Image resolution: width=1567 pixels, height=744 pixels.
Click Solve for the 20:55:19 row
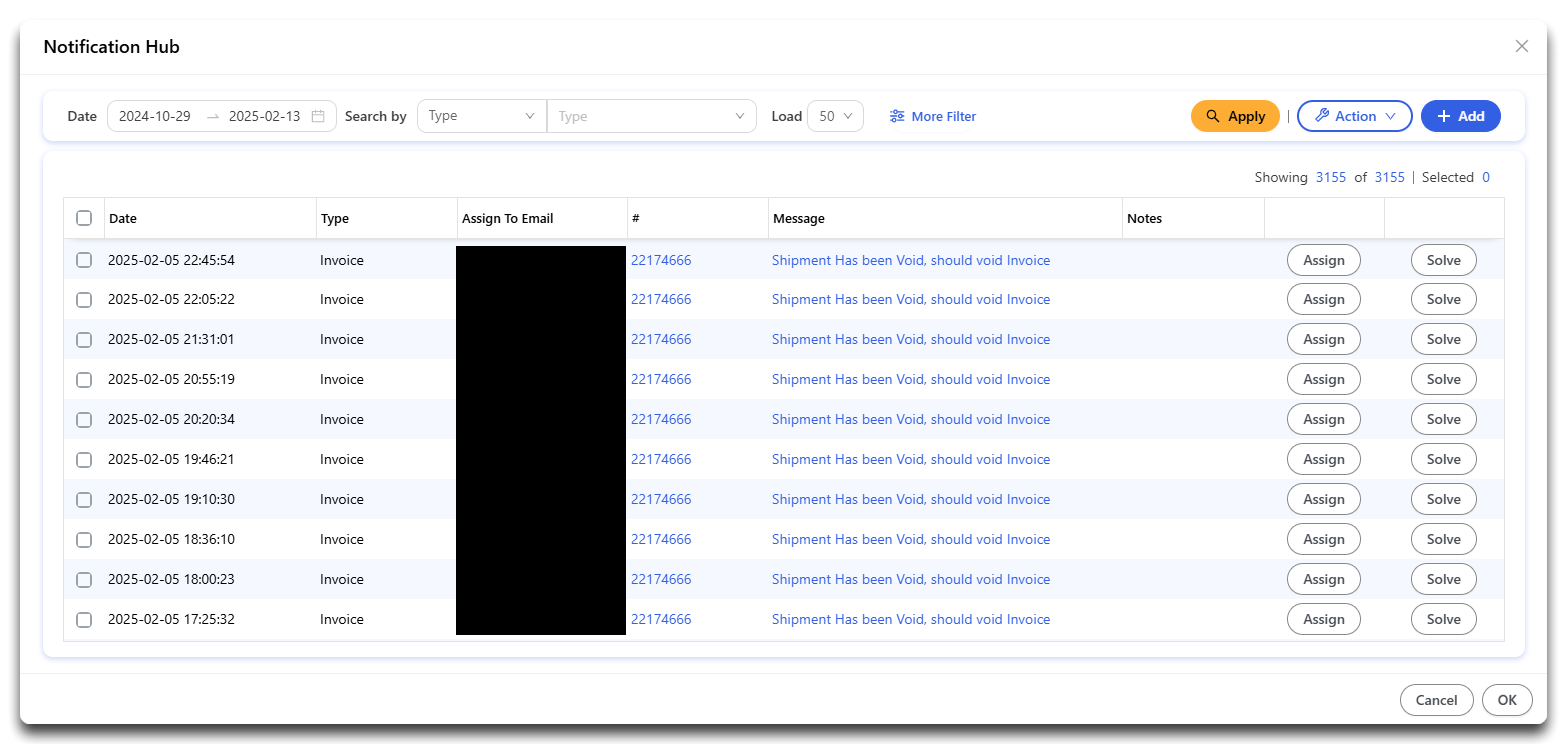[x=1444, y=379]
